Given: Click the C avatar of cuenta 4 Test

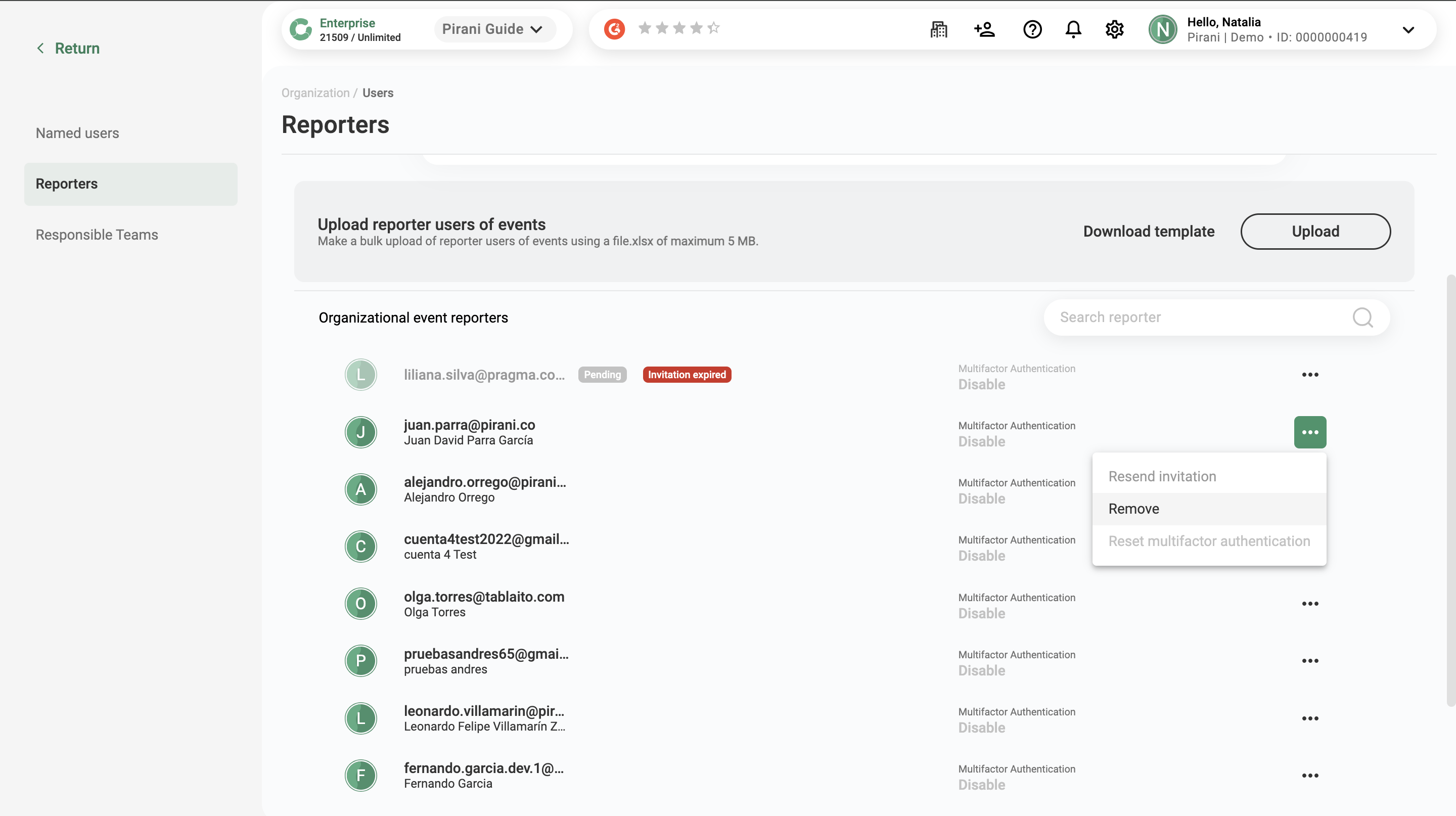Looking at the screenshot, I should (360, 547).
